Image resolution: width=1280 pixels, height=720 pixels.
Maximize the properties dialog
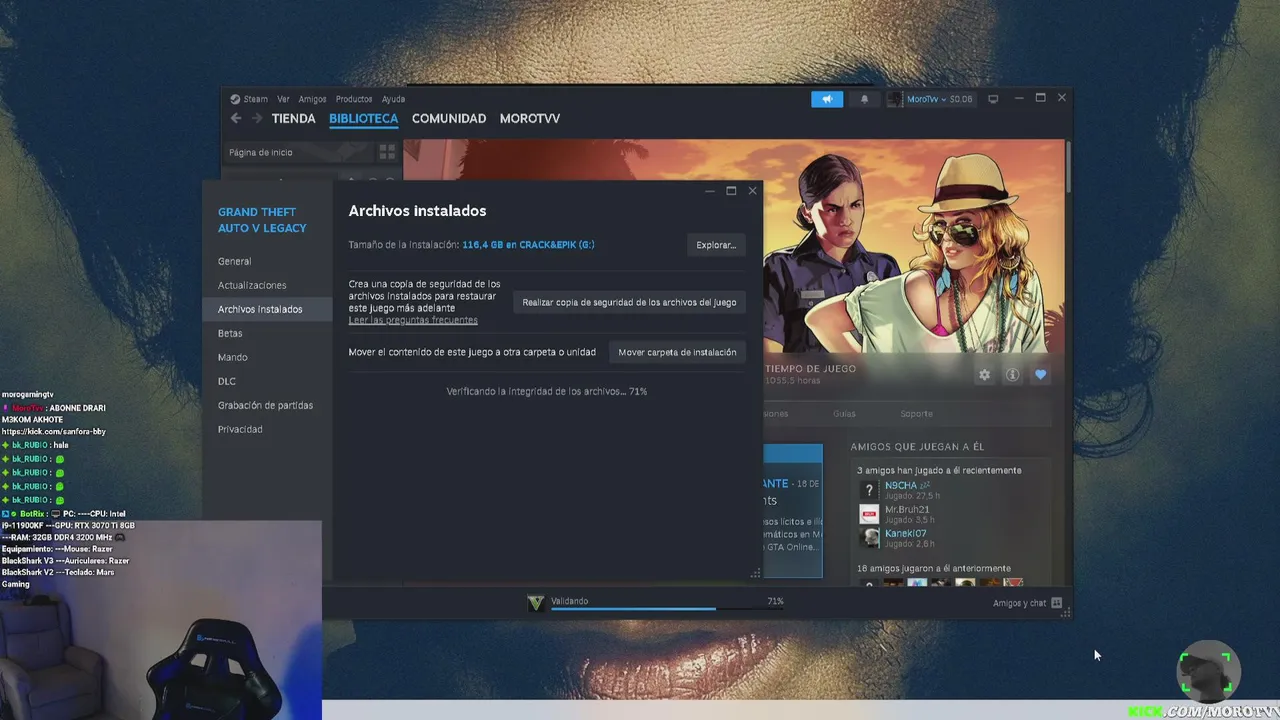pos(731,191)
